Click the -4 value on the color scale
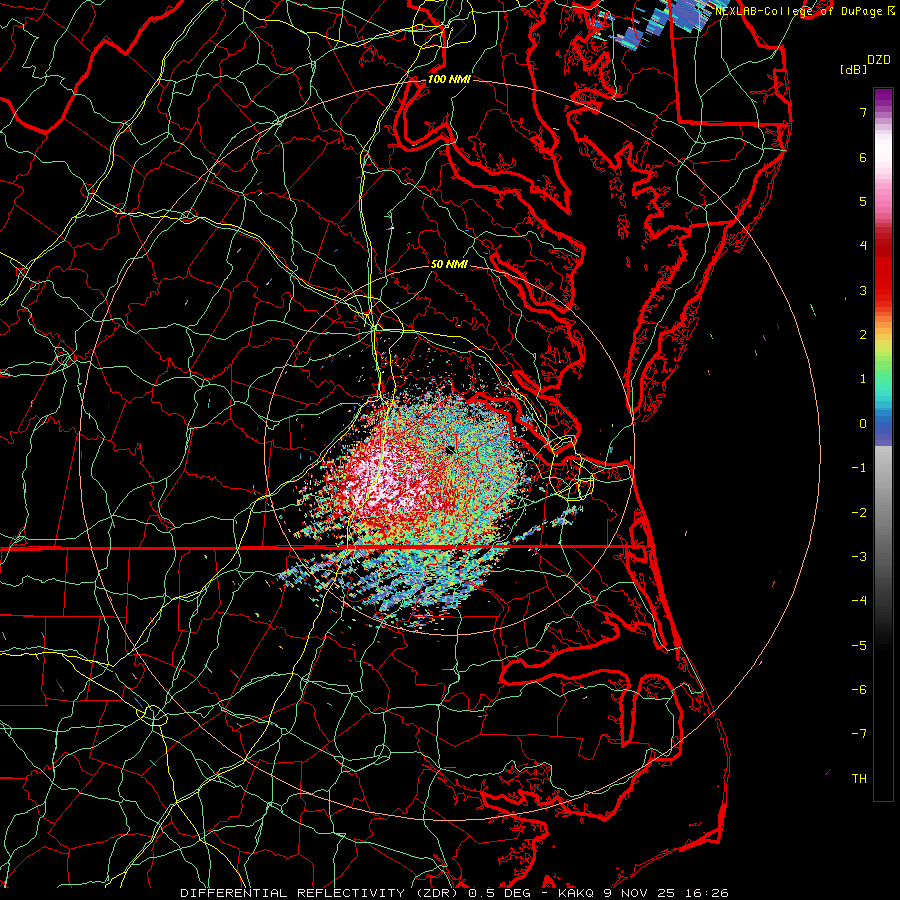 (x=859, y=601)
